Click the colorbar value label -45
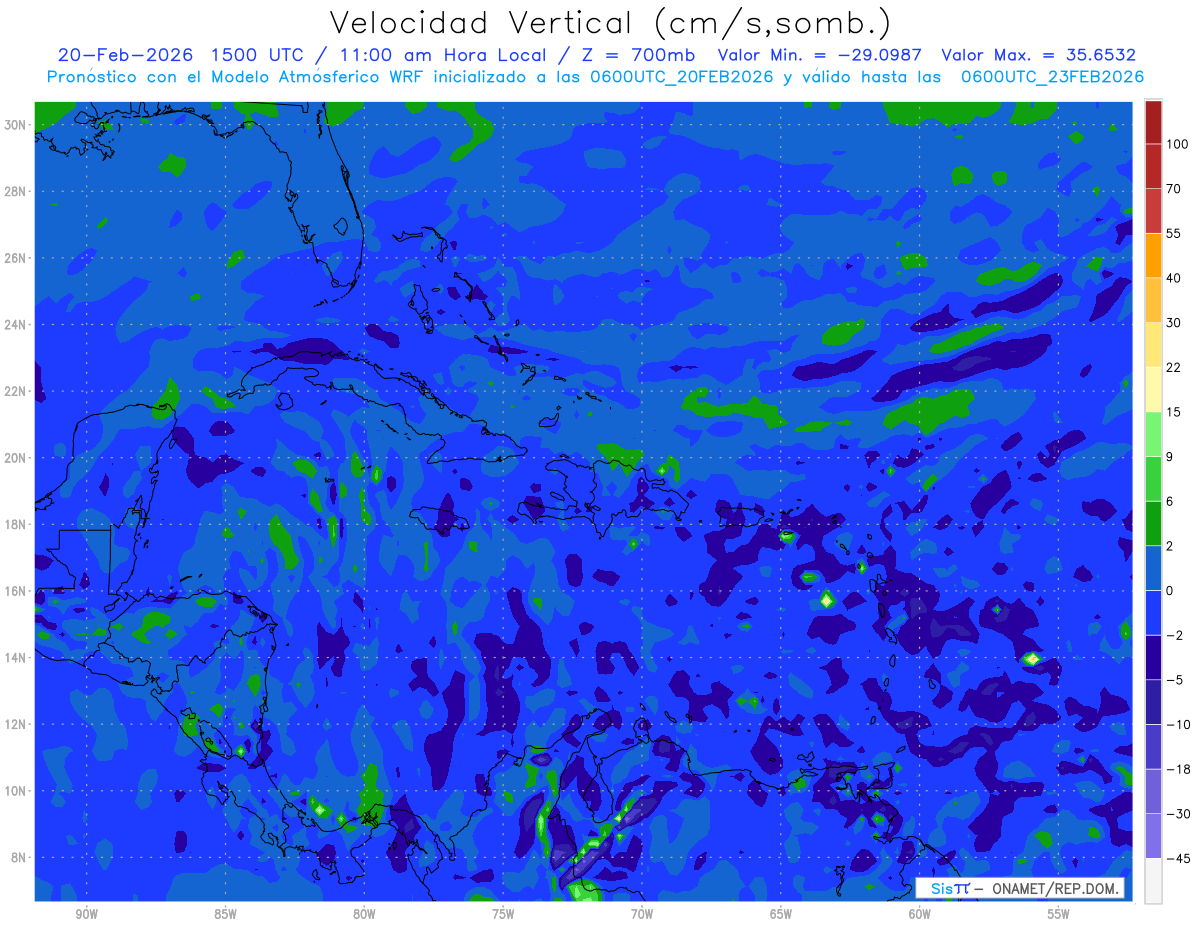This screenshot has width=1200, height=927. point(1177,858)
